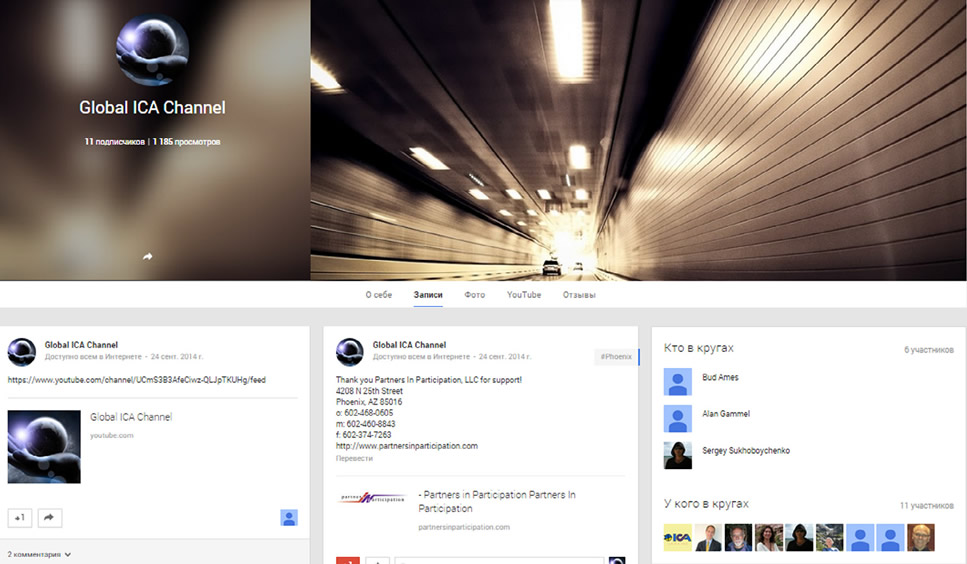Switch to the О себе tab
Viewport: 967px width, 564px height.
click(379, 295)
